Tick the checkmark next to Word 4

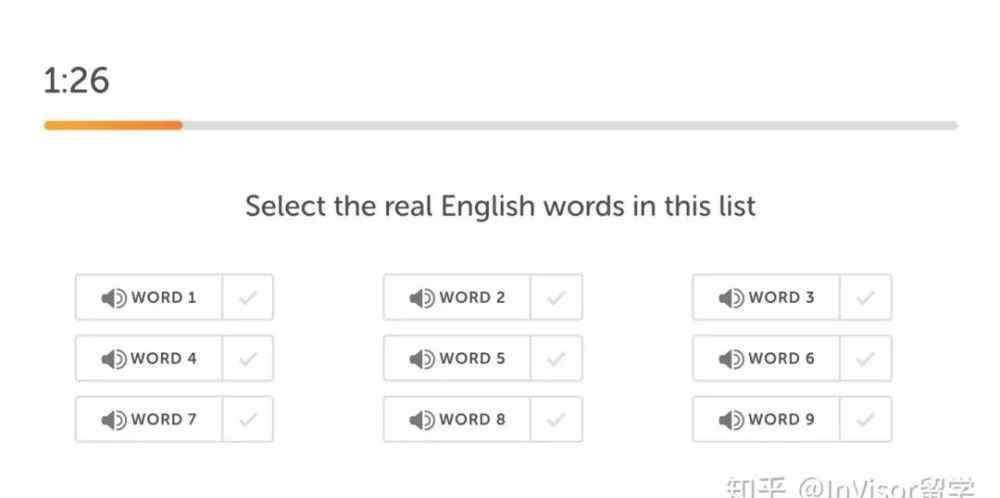(x=248, y=358)
